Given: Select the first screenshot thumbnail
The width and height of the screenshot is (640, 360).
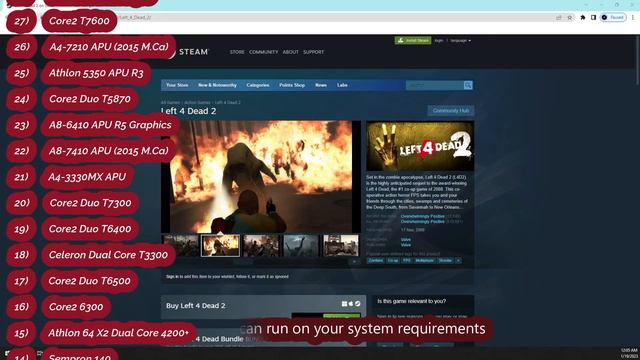Looking at the screenshot, I should click(x=180, y=245).
